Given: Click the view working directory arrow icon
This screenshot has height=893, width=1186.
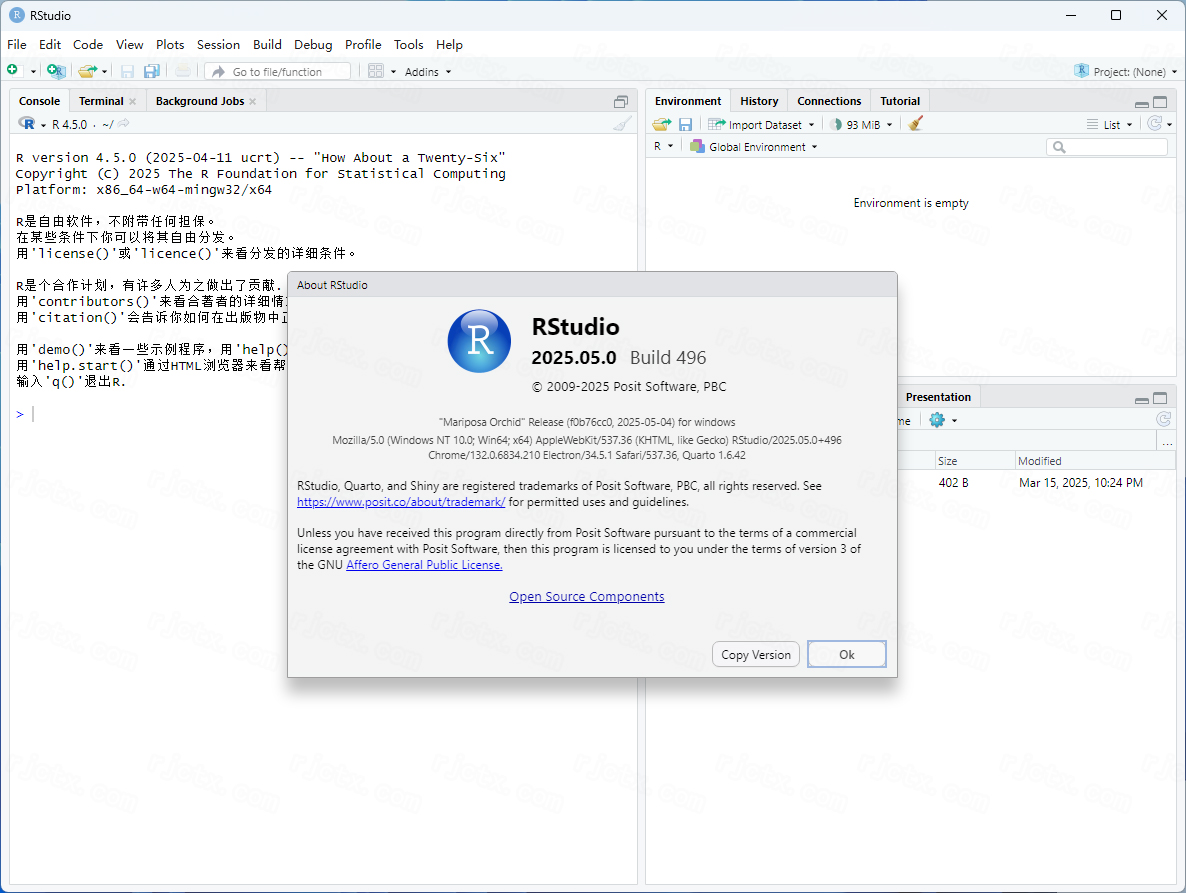Looking at the screenshot, I should point(123,123).
